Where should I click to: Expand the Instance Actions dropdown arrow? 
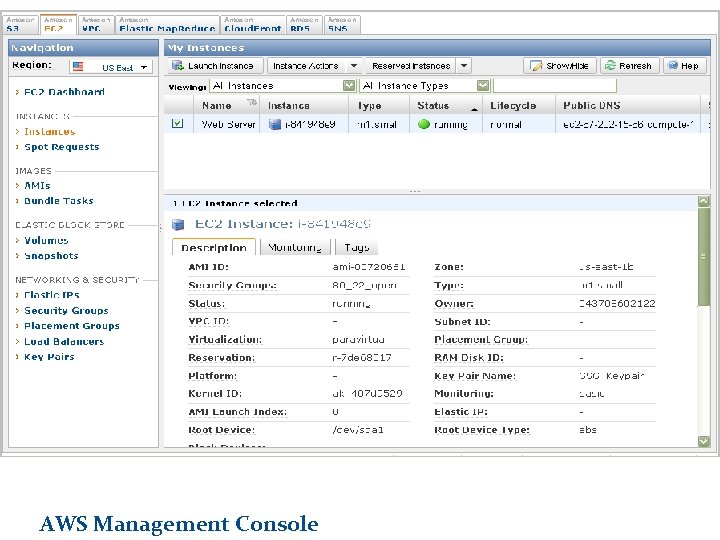[354, 66]
